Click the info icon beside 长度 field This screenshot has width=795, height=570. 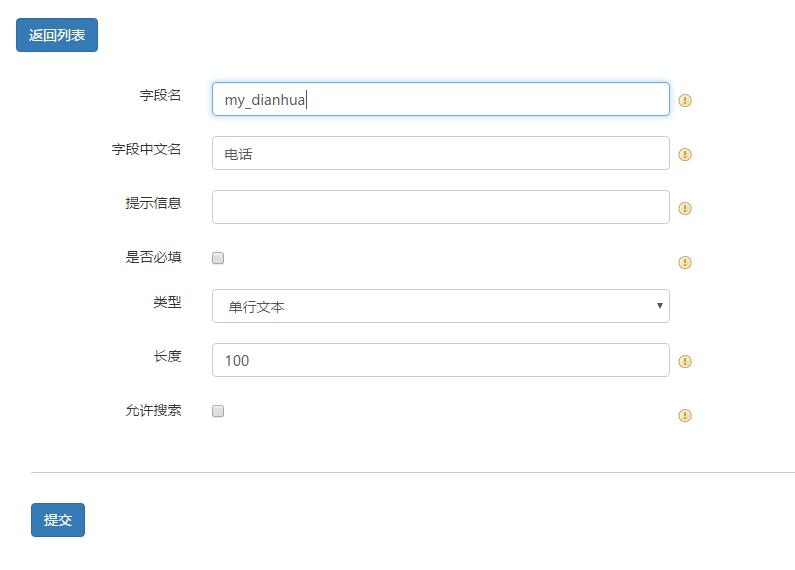point(685,361)
